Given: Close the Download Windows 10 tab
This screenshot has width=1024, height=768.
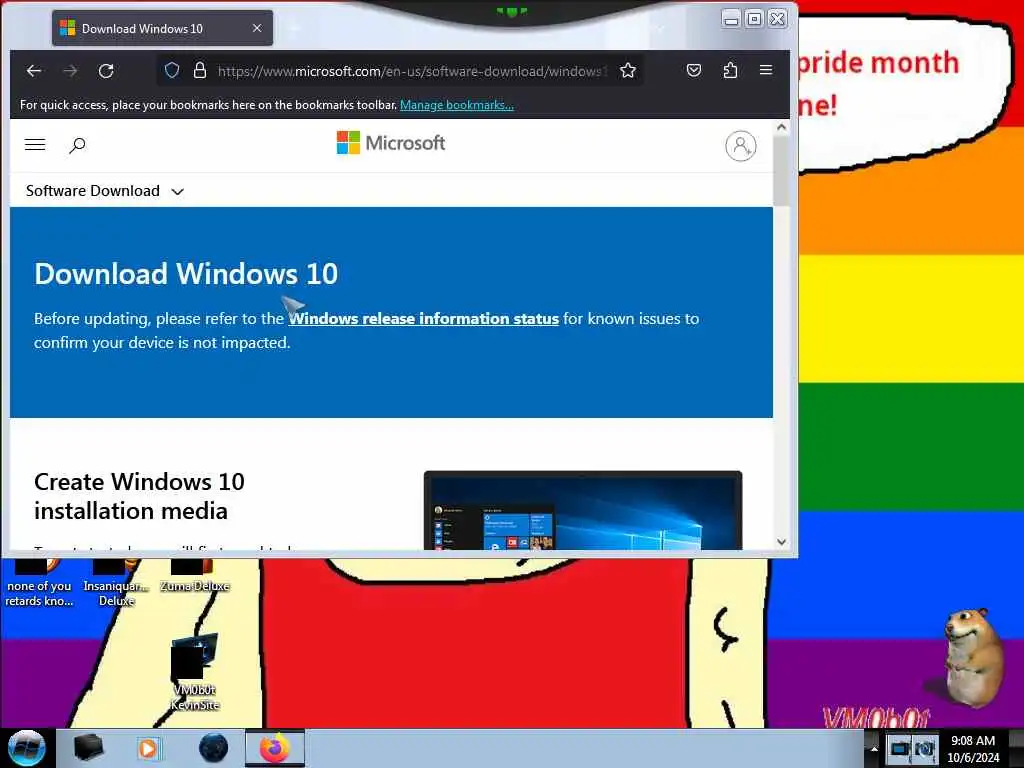Looking at the screenshot, I should tap(257, 28).
